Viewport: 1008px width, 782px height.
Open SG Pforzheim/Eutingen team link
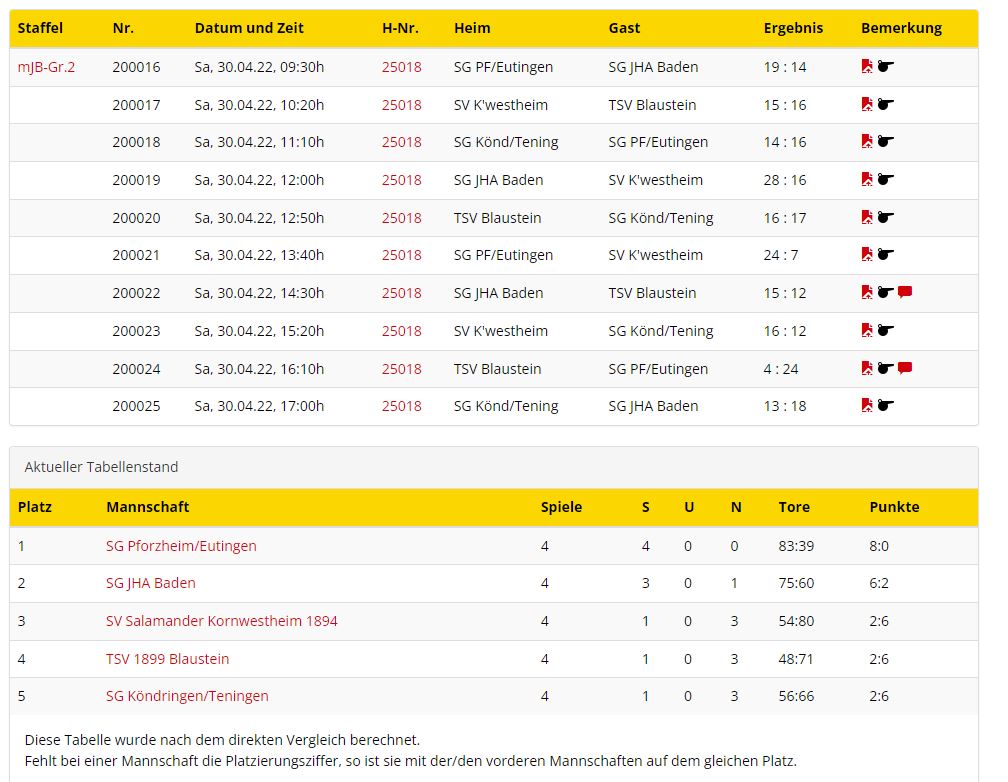(181, 546)
